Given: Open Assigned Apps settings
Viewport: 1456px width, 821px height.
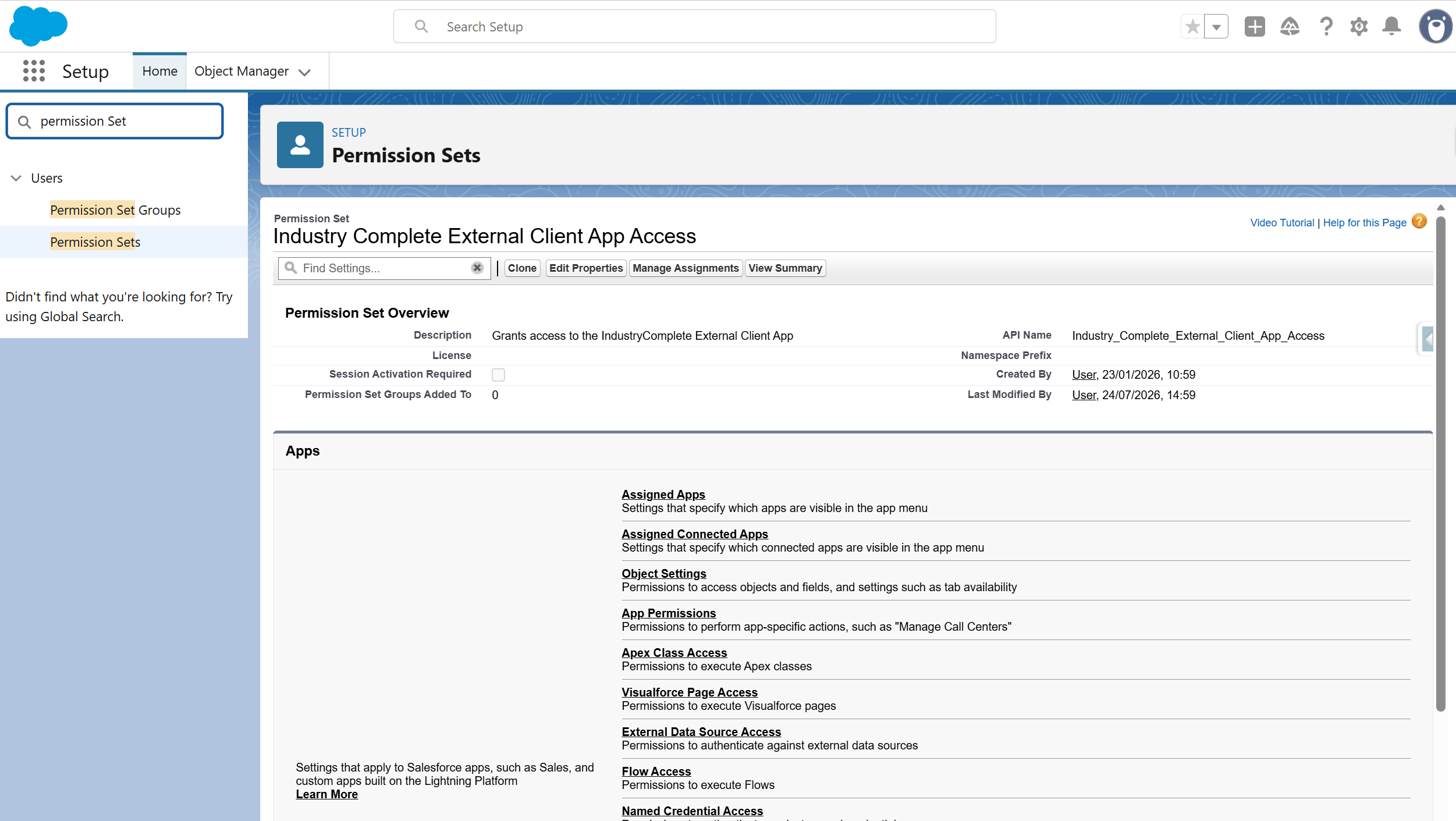Looking at the screenshot, I should [x=663, y=495].
